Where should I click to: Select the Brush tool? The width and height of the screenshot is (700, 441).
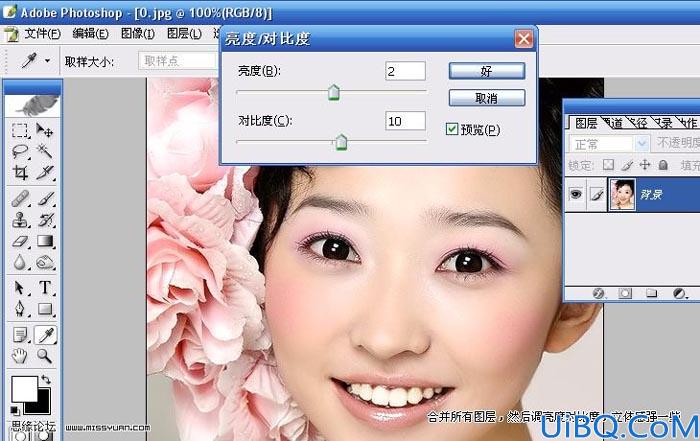tap(45, 198)
